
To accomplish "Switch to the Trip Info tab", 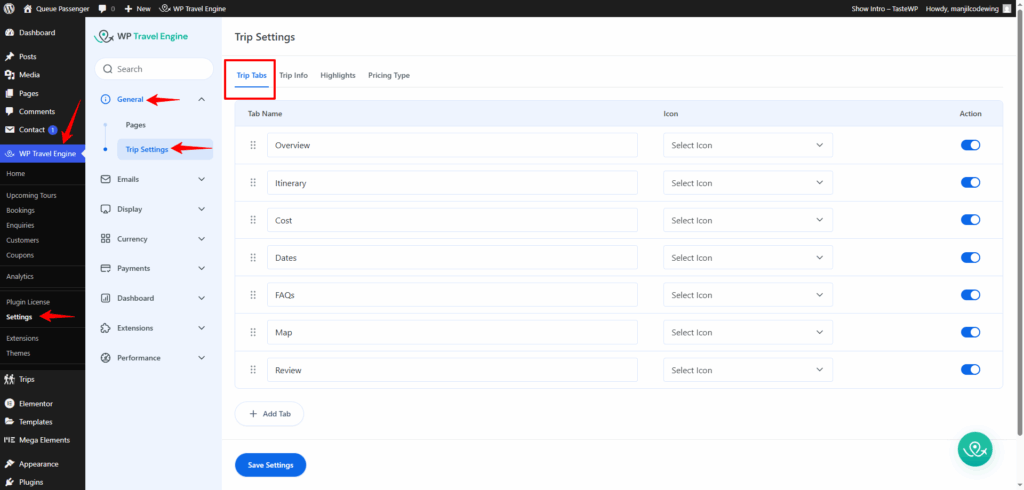I will [293, 76].
